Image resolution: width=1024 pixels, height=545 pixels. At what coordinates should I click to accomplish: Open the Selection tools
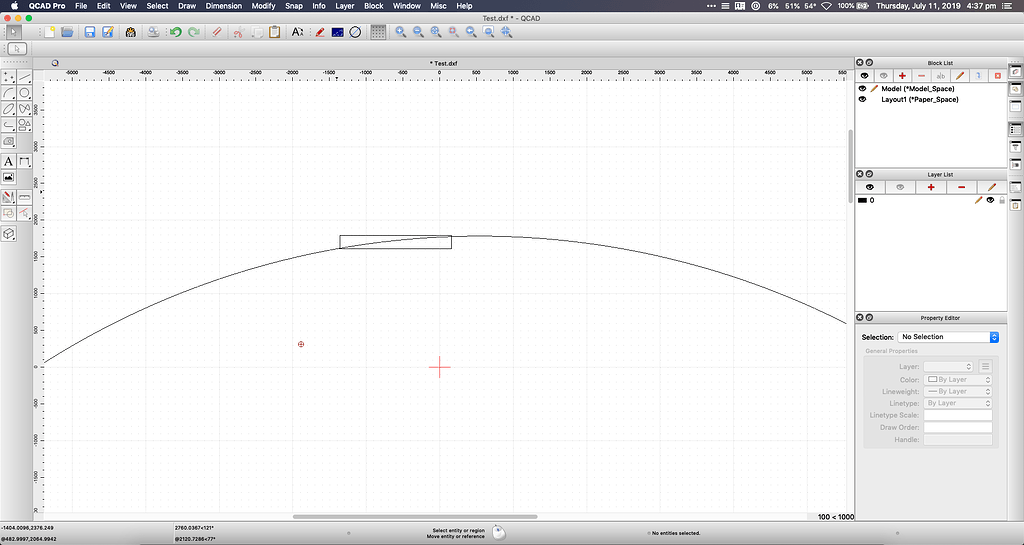24,213
